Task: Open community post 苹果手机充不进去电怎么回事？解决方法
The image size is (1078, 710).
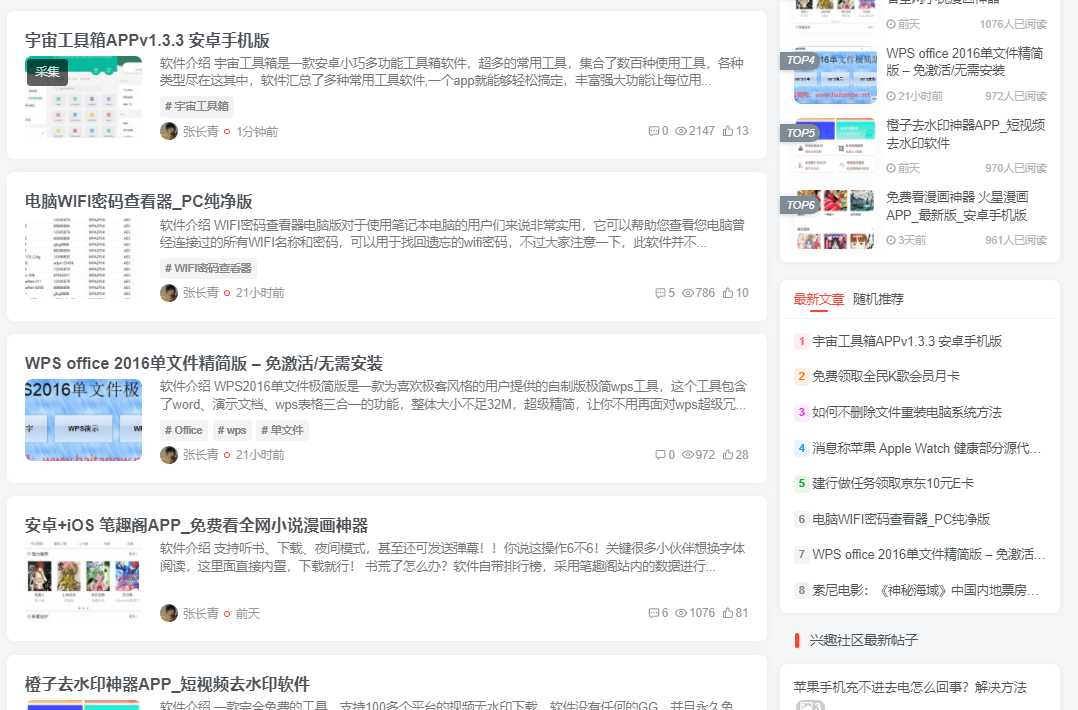Action: [x=910, y=687]
